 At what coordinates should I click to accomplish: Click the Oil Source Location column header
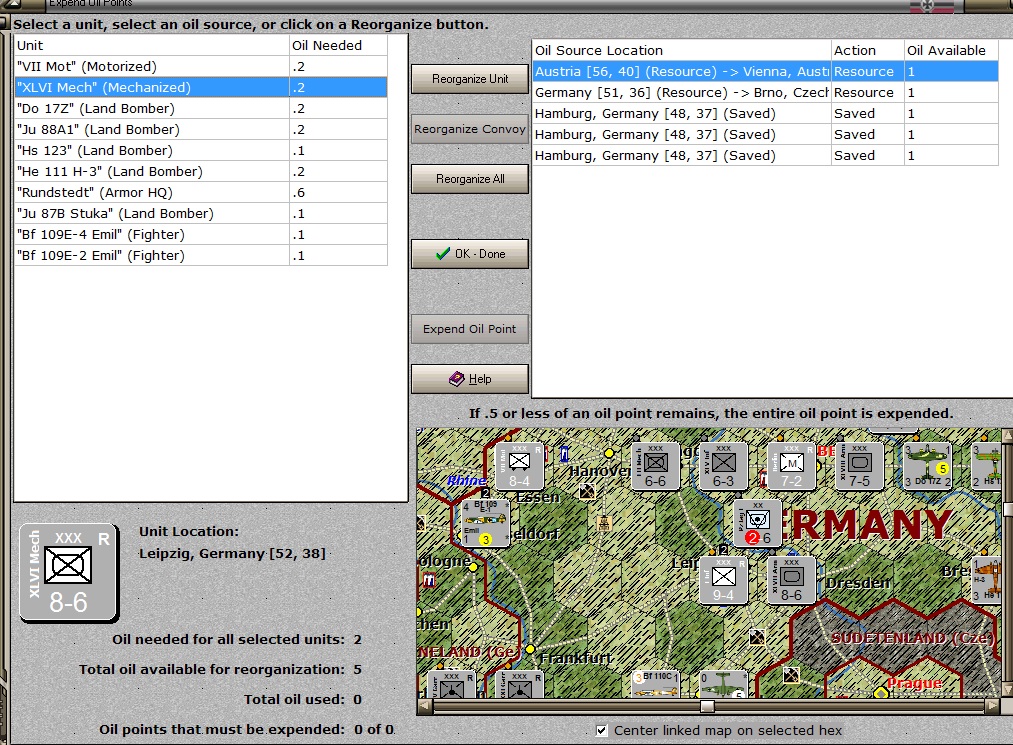682,50
